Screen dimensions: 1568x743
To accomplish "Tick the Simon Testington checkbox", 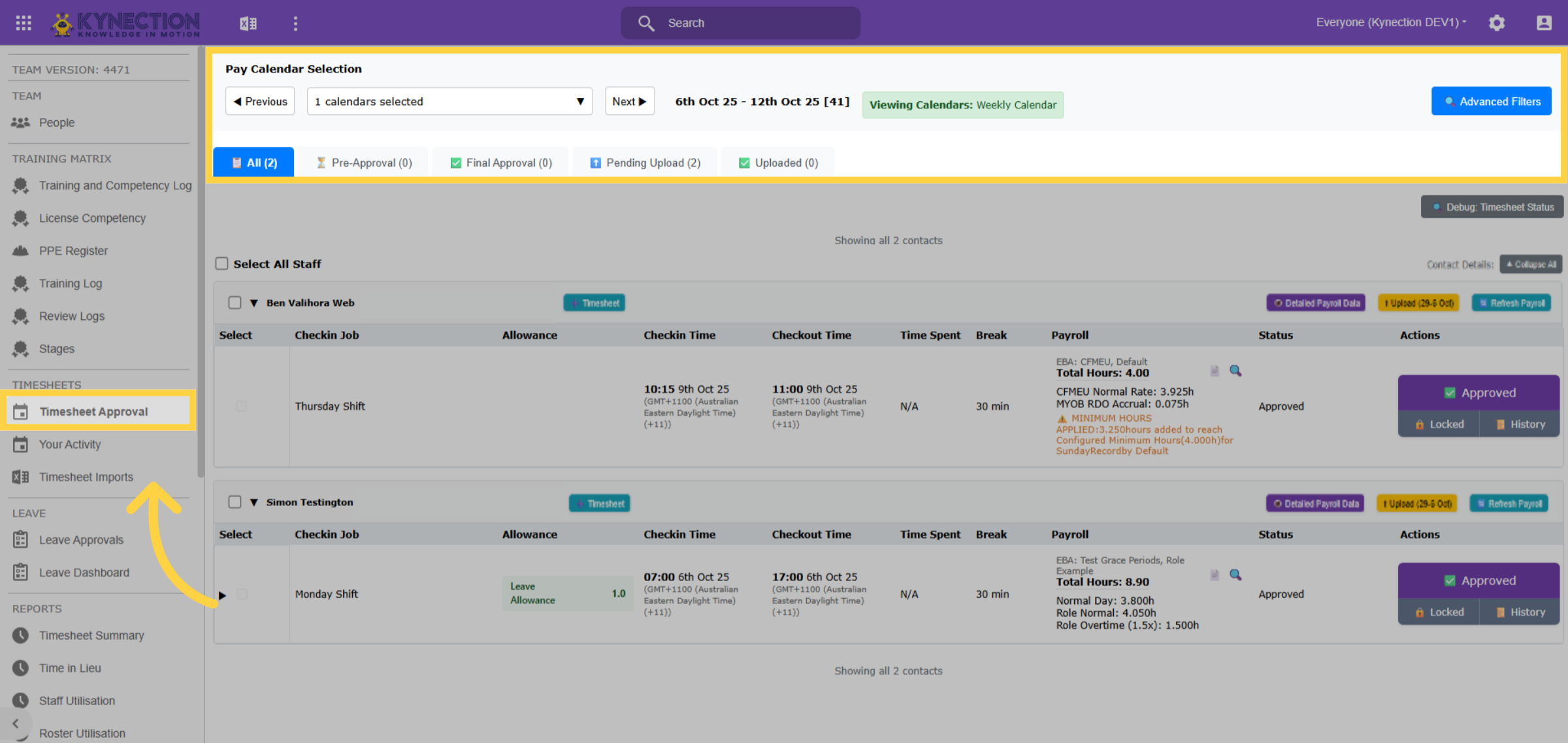I will pos(235,502).
